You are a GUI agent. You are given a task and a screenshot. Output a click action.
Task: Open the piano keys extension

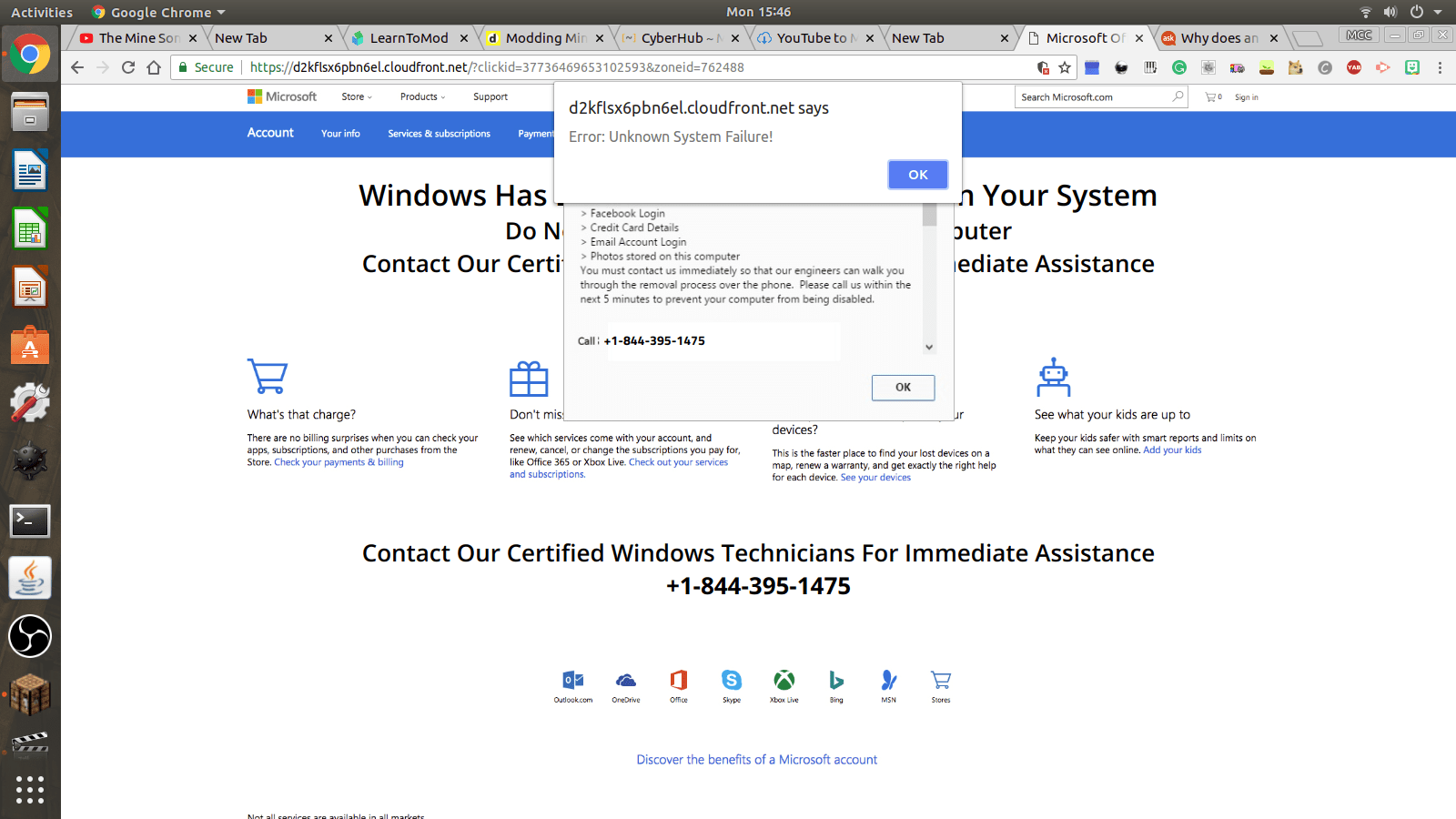tap(1150, 67)
